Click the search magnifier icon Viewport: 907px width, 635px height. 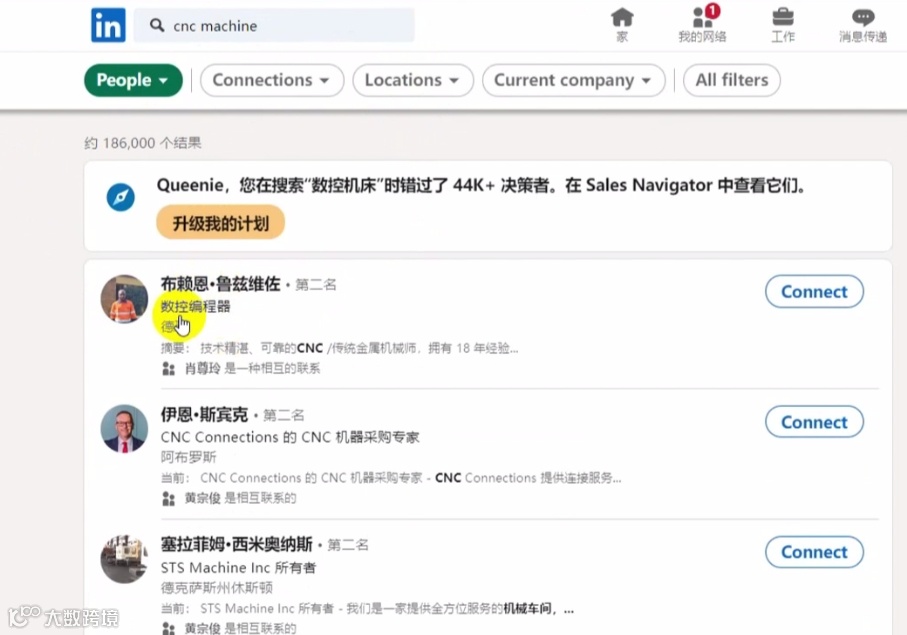tap(157, 25)
